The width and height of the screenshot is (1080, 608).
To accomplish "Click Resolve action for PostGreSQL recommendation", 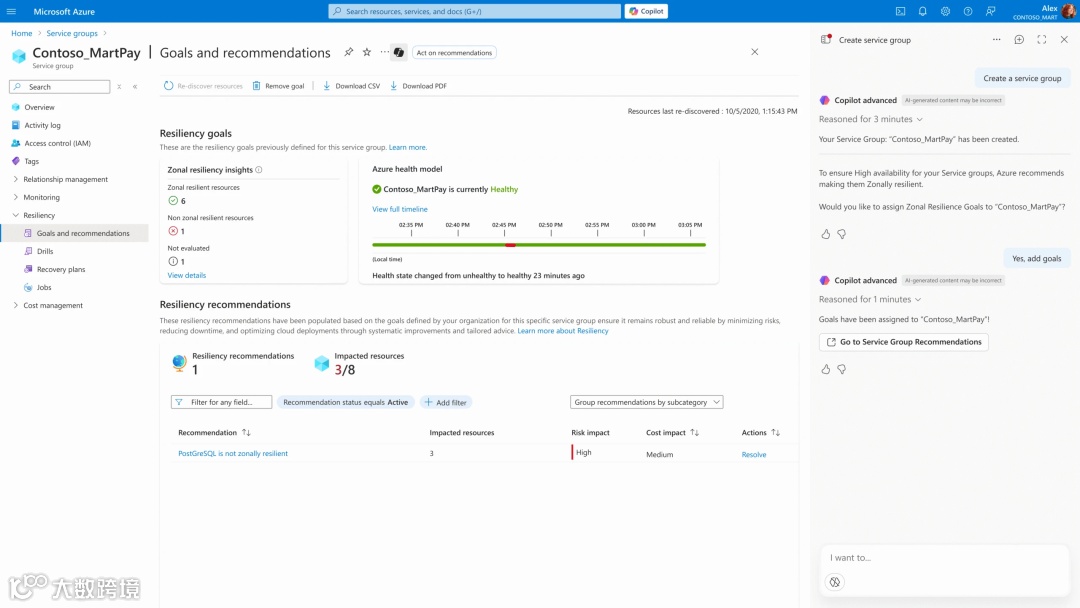I will click(754, 454).
